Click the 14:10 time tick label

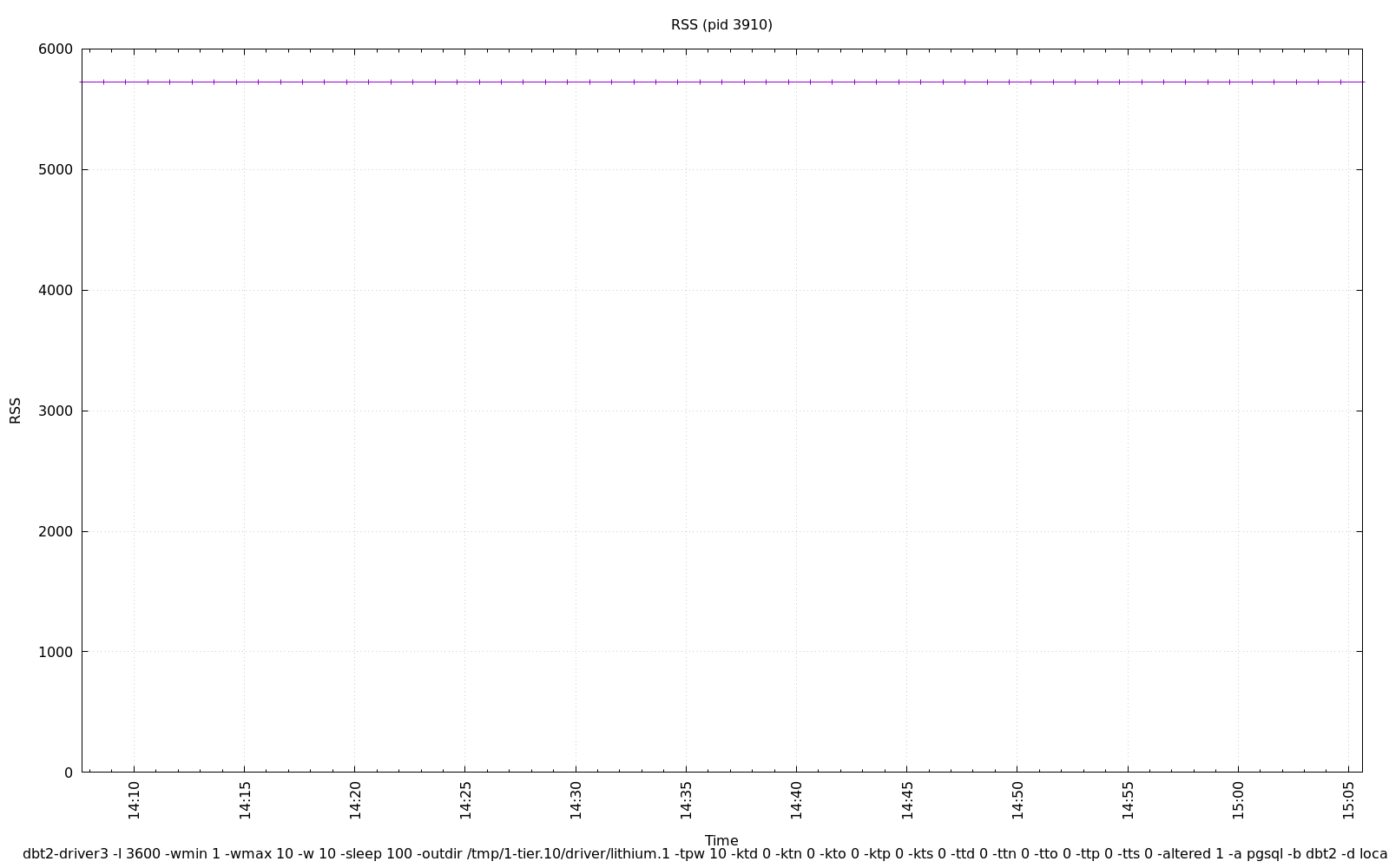(135, 799)
